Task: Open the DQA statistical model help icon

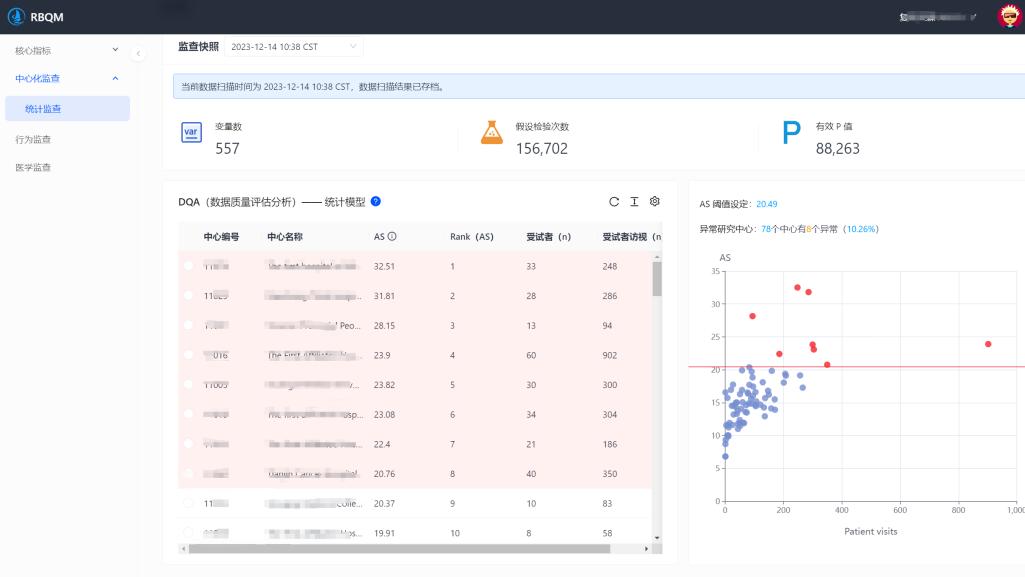Action: point(376,201)
